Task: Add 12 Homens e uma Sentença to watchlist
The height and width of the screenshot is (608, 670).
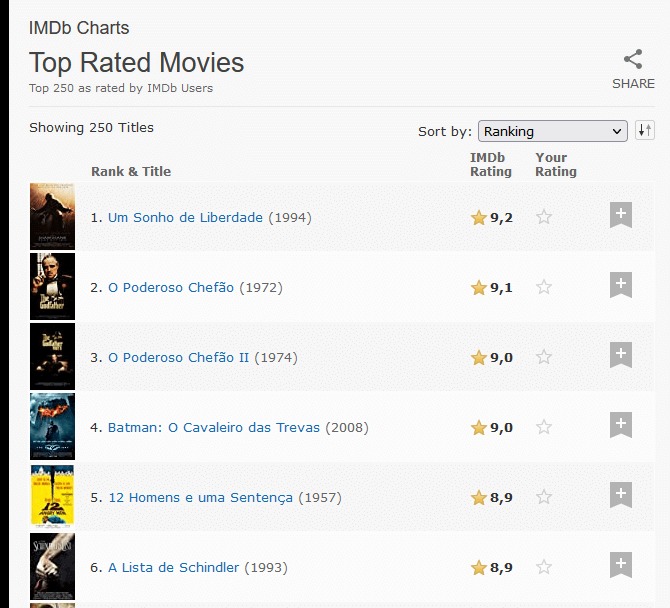Action: (x=620, y=495)
